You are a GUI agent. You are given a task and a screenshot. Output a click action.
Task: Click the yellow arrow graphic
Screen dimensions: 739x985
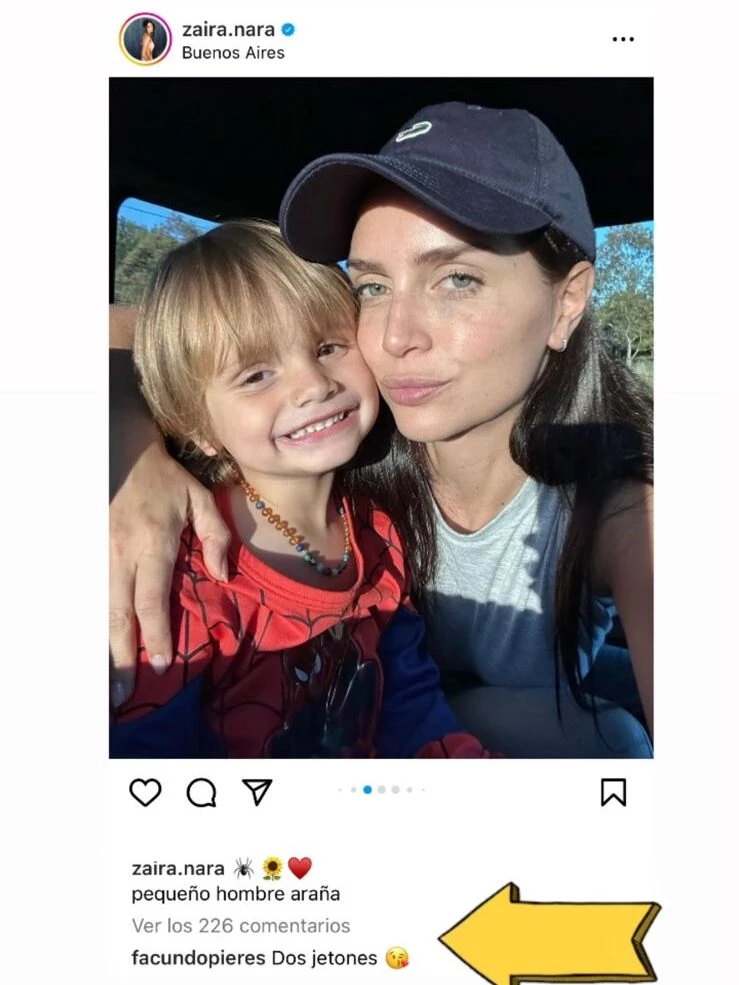tap(549, 936)
